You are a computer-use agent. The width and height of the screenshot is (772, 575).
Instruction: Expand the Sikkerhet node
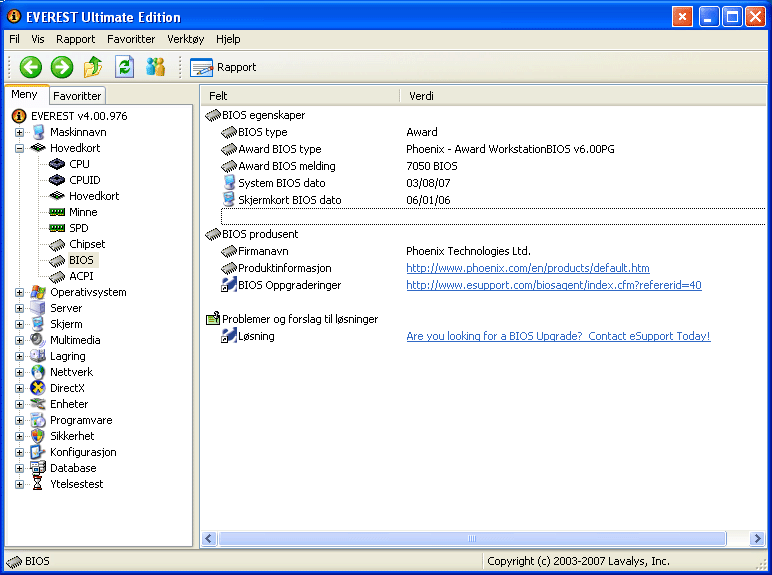click(x=19, y=436)
